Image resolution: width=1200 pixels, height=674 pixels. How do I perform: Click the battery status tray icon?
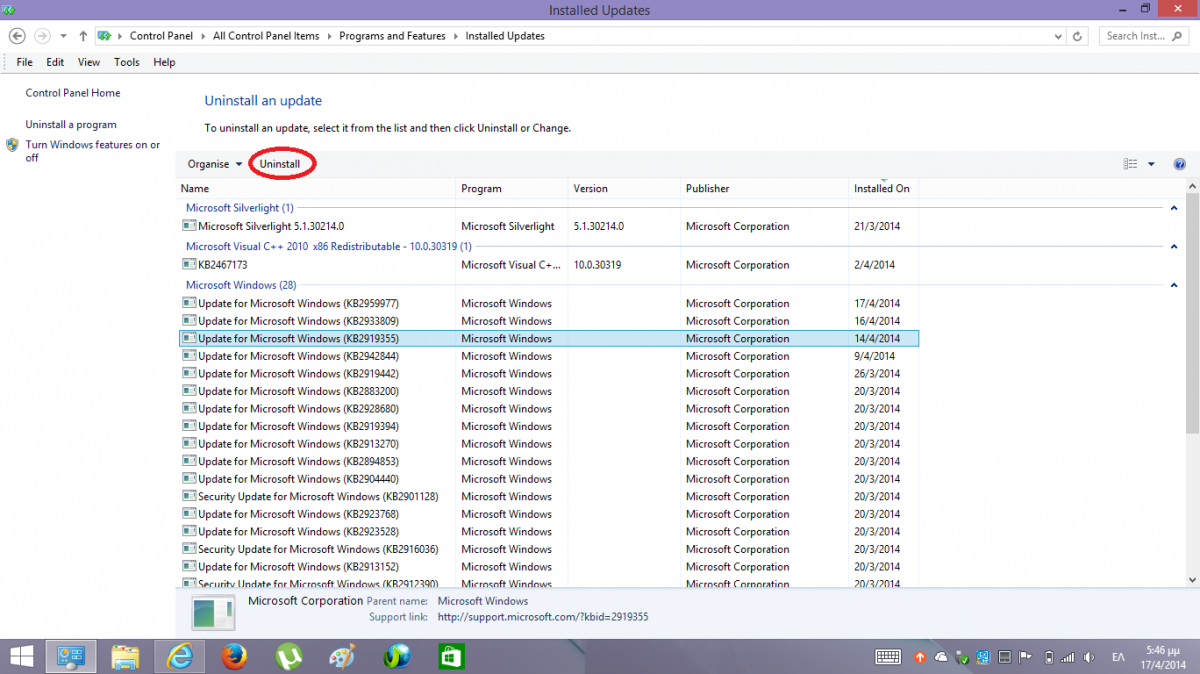[1048, 657]
